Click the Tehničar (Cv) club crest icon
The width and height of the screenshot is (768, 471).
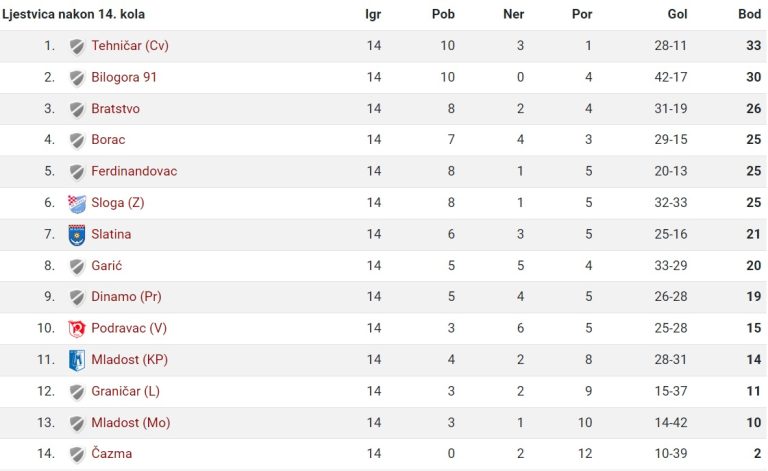77,47
